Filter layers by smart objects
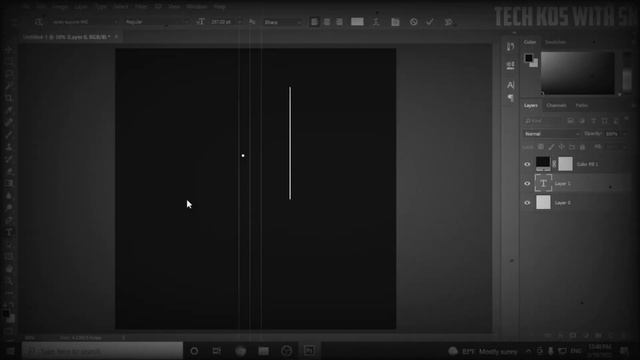Screen dimensions: 640x360 (616, 121)
